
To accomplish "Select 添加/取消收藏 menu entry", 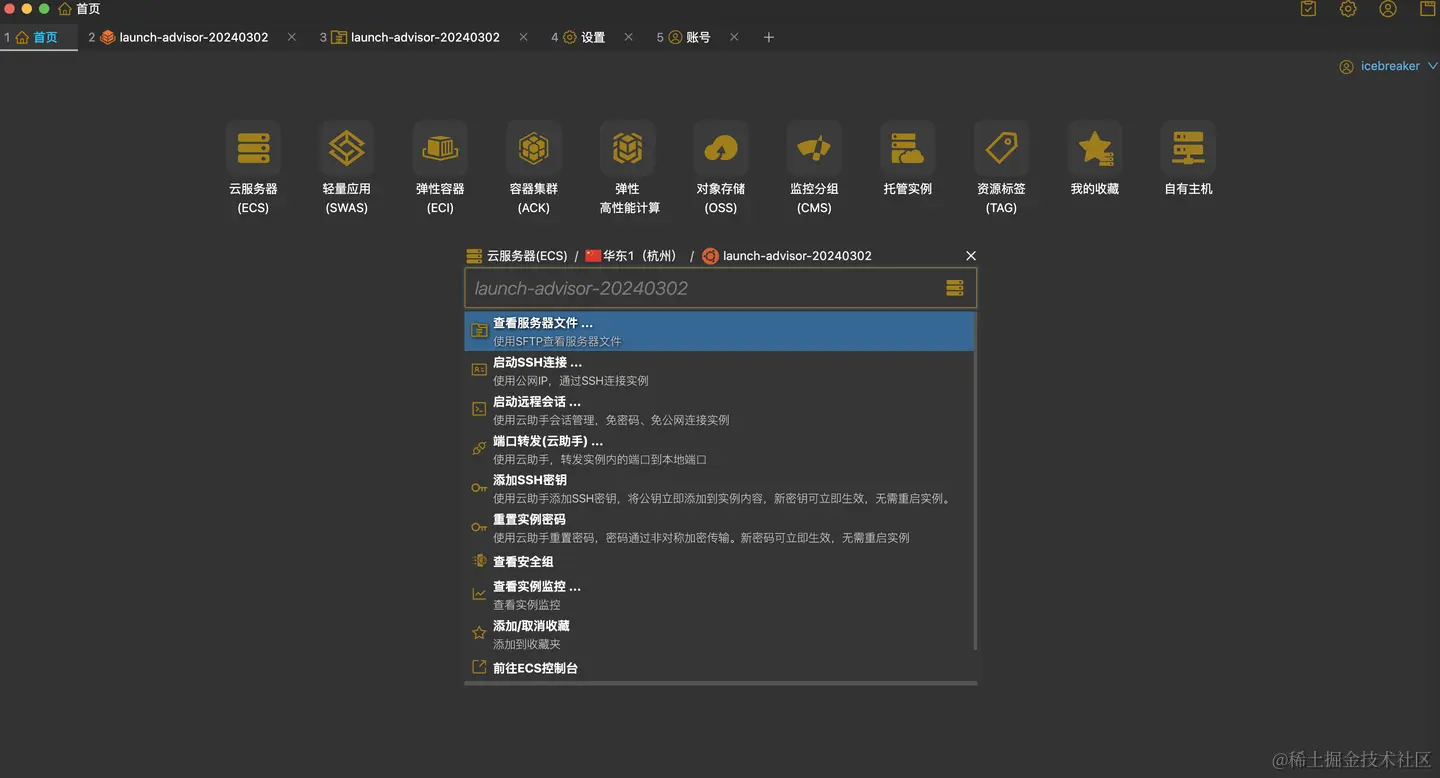I will click(x=719, y=634).
